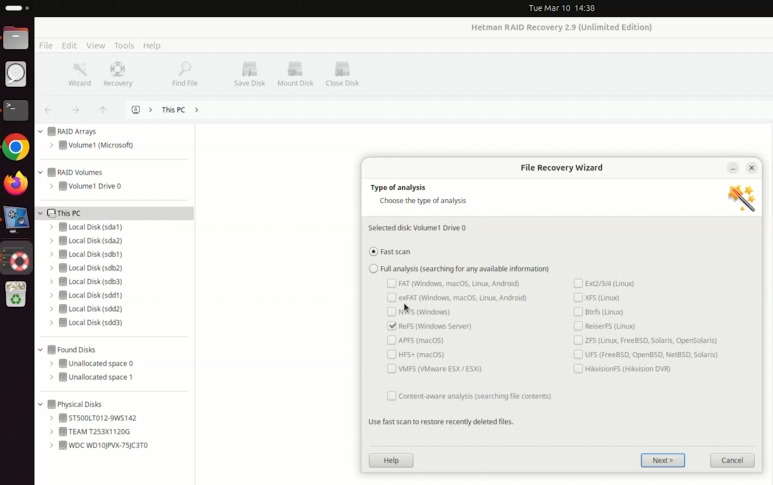Enable Content-aware analysis checkbox

[391, 396]
